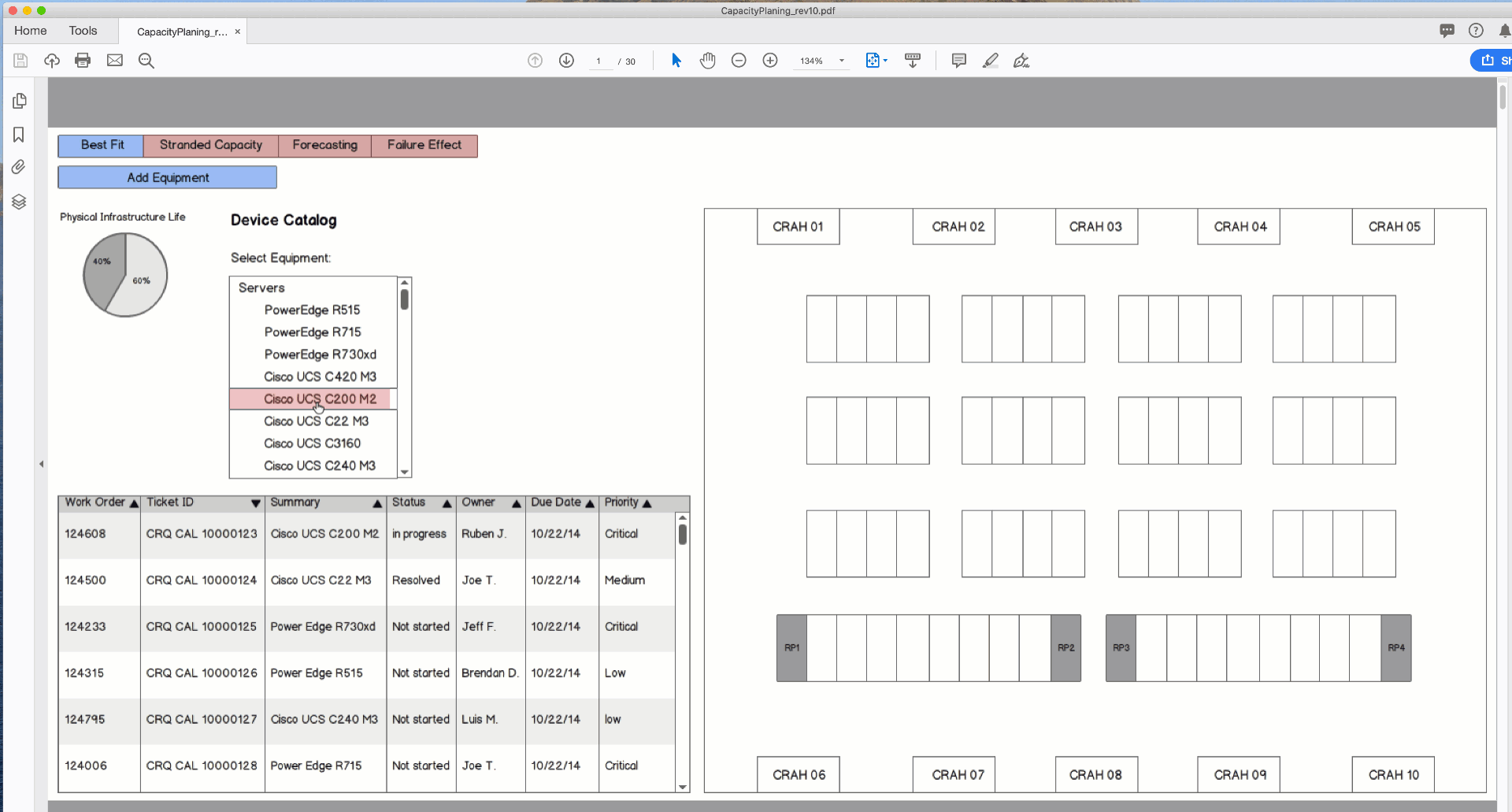Click the scrolling mode keyboard icon
The image size is (1512, 812).
(913, 61)
